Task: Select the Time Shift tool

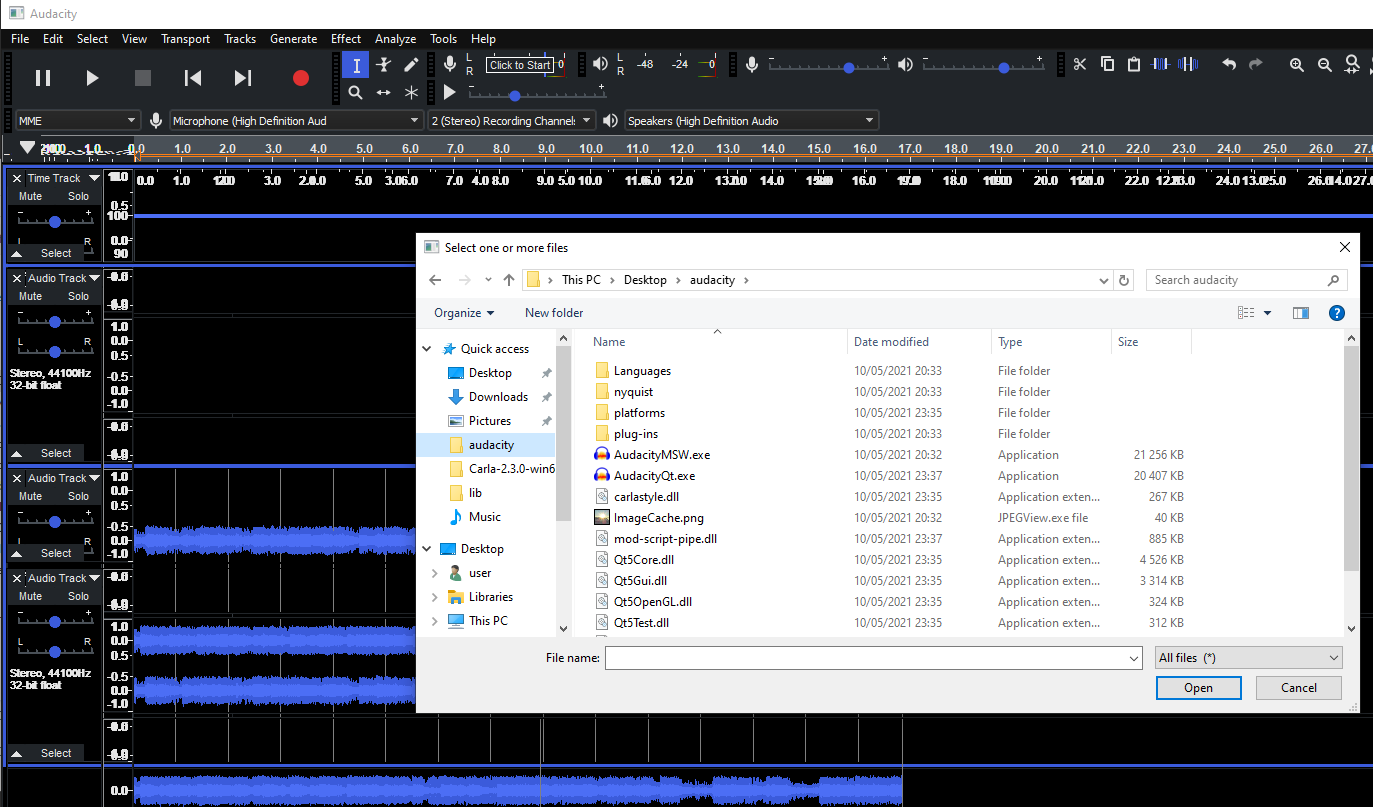Action: pos(383,92)
